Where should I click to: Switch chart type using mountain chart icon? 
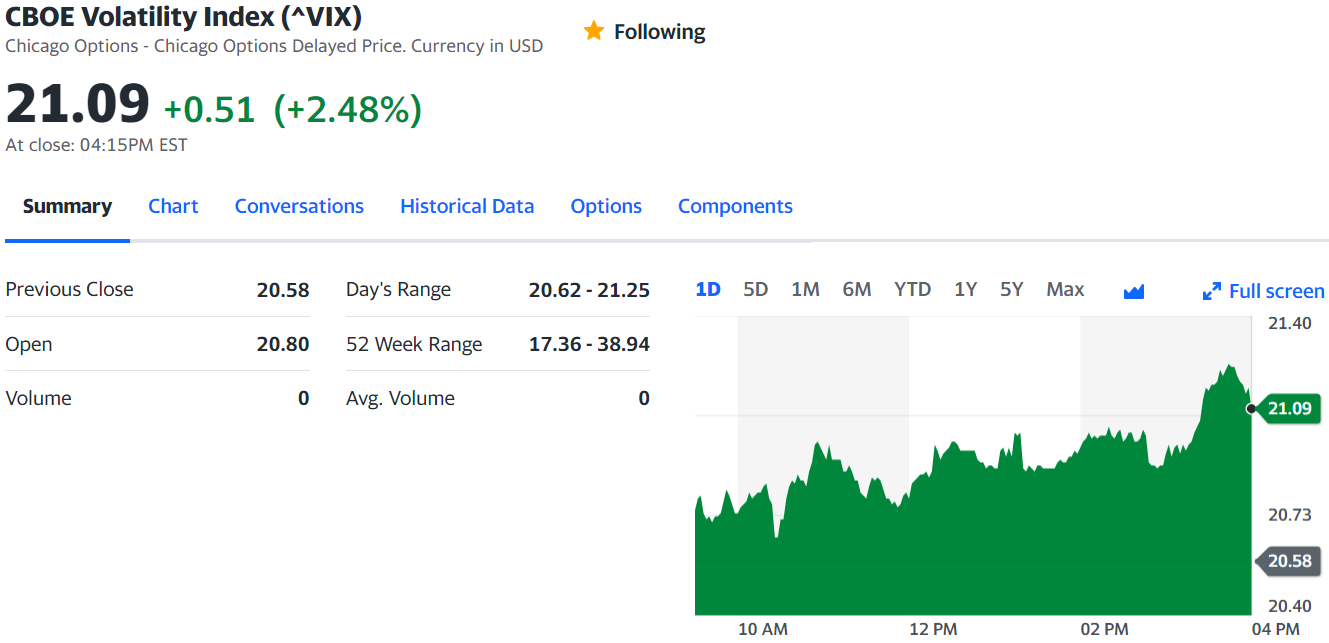[1133, 291]
